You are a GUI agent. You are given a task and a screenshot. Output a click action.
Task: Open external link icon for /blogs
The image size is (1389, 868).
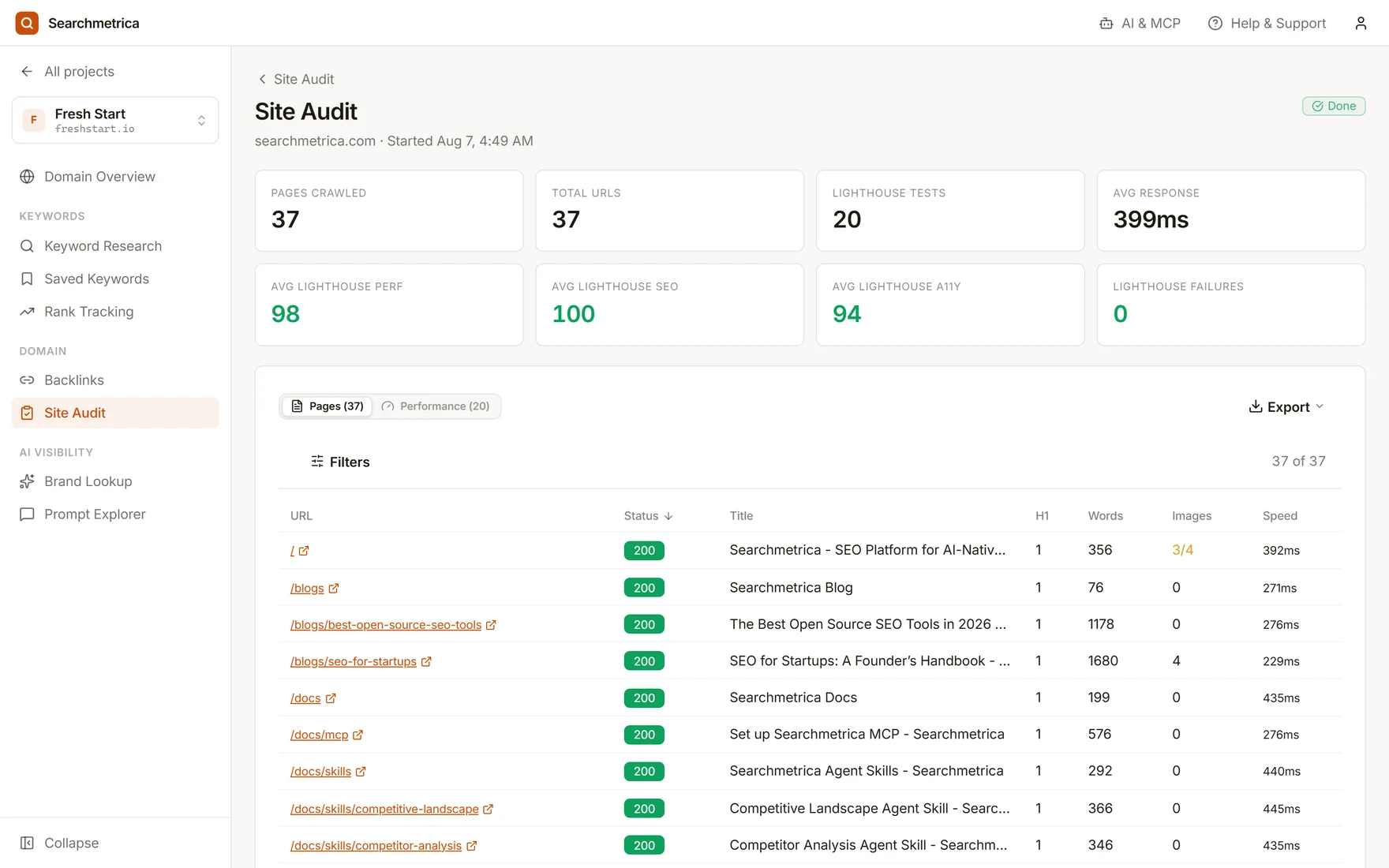pos(334,588)
